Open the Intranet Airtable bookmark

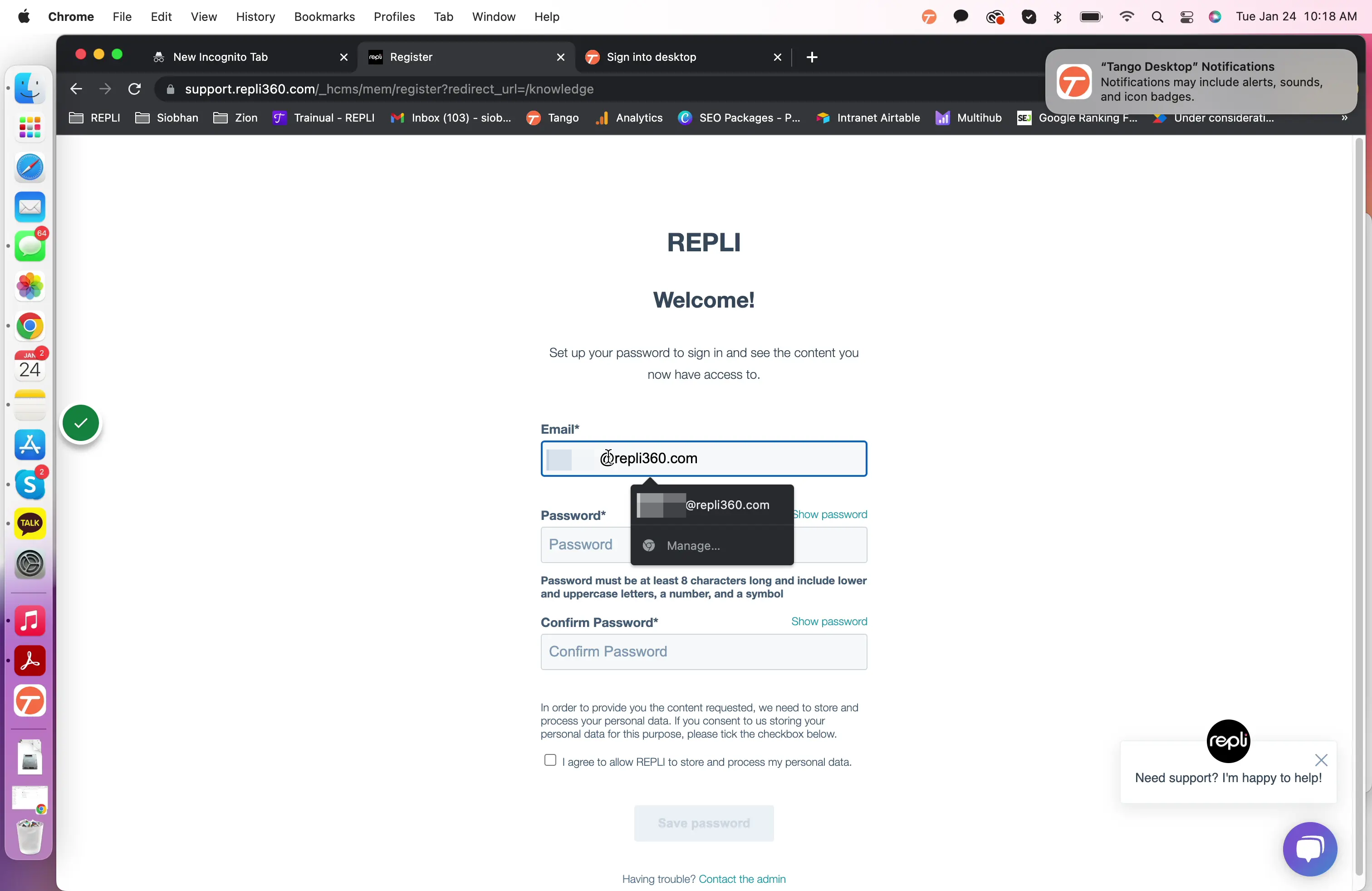click(x=868, y=117)
